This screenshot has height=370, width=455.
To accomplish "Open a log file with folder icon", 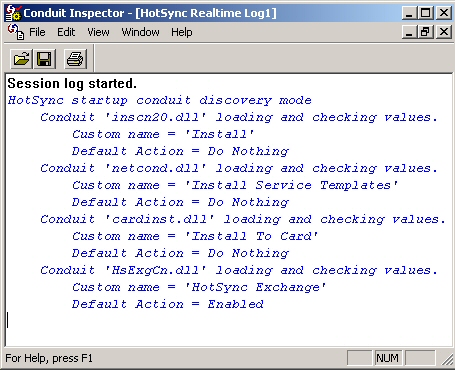I will point(21,59).
